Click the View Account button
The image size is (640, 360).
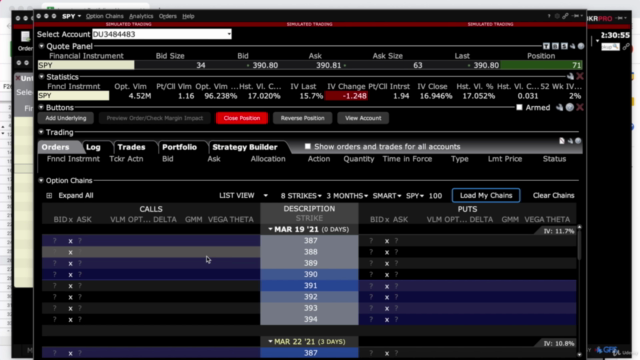point(363,118)
